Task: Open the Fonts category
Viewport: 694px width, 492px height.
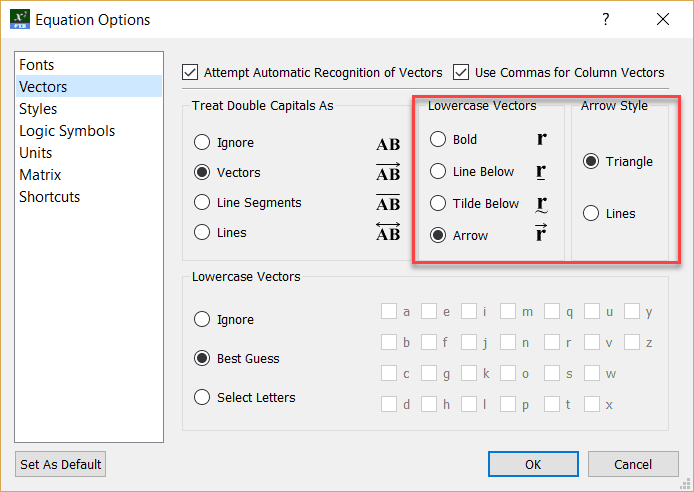Action: pyautogui.click(x=37, y=65)
